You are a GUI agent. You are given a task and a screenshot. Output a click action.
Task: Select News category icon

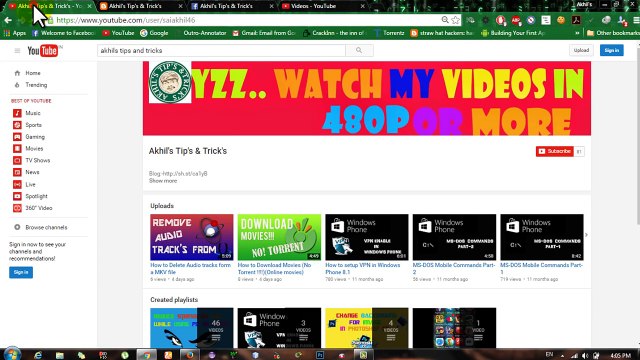(x=17, y=172)
